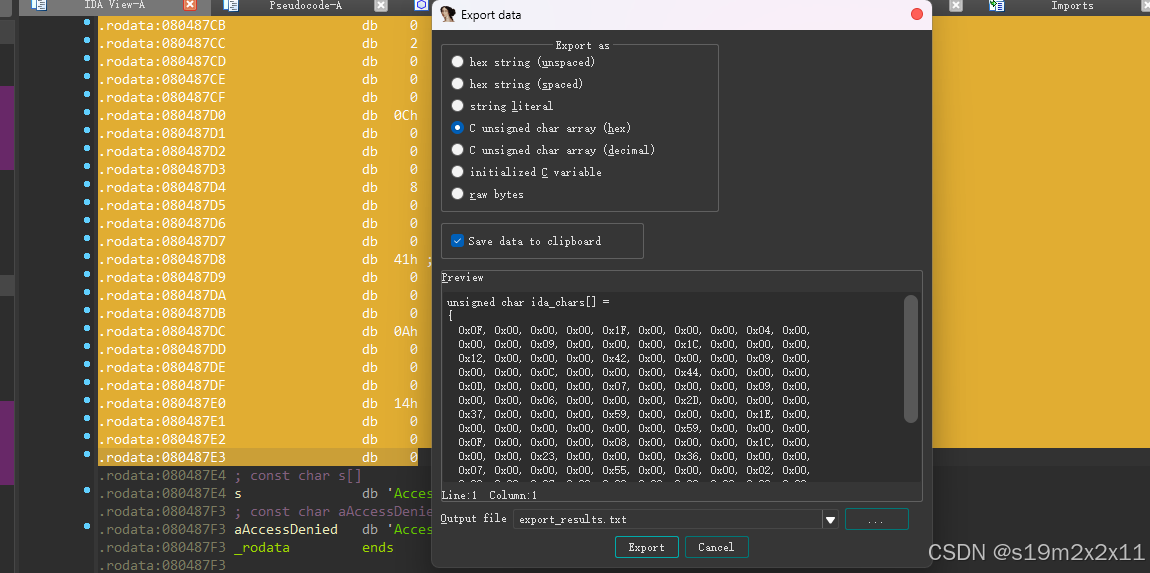Click the IDA View-A tab icon
Screen dimensions: 1150x573
pyautogui.click(x=39, y=6)
